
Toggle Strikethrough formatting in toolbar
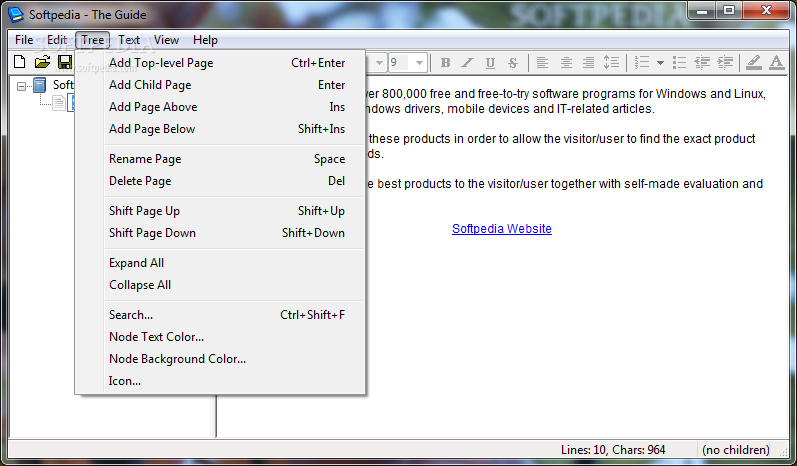click(513, 63)
